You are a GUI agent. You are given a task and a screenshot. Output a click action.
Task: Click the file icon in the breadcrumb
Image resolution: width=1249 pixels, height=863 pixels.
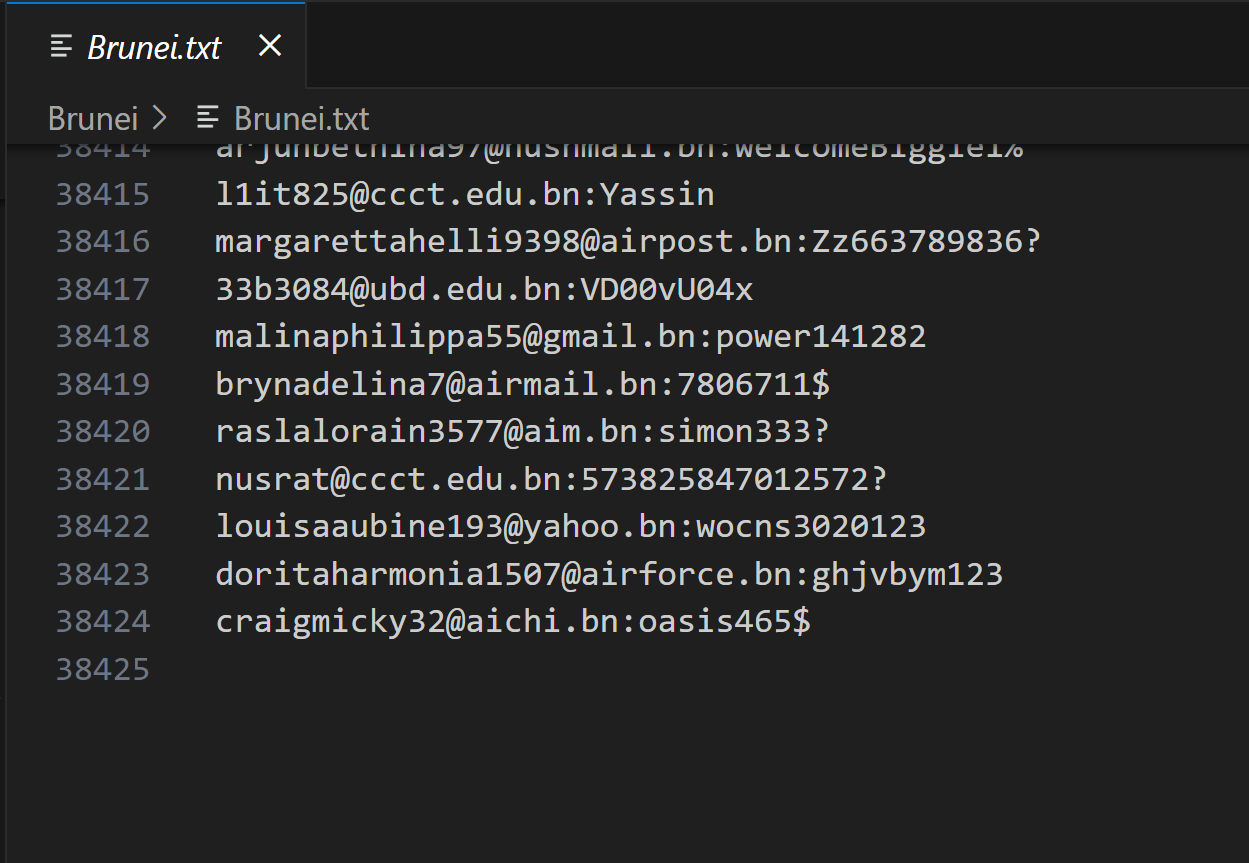pyautogui.click(x=208, y=118)
